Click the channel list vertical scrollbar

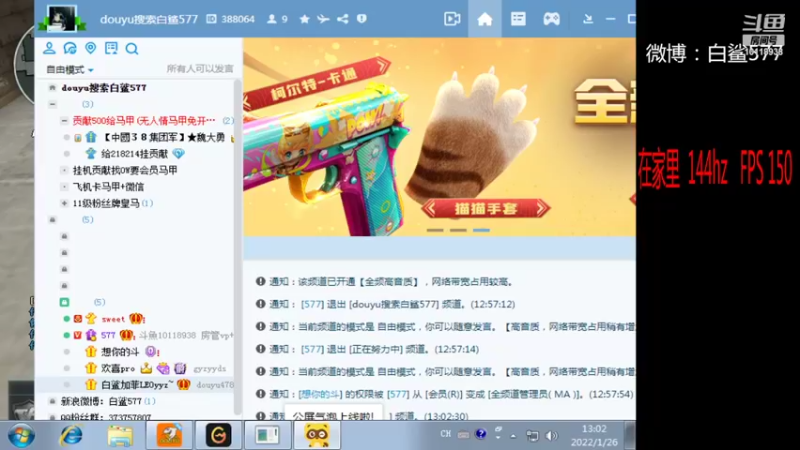tap(237, 246)
